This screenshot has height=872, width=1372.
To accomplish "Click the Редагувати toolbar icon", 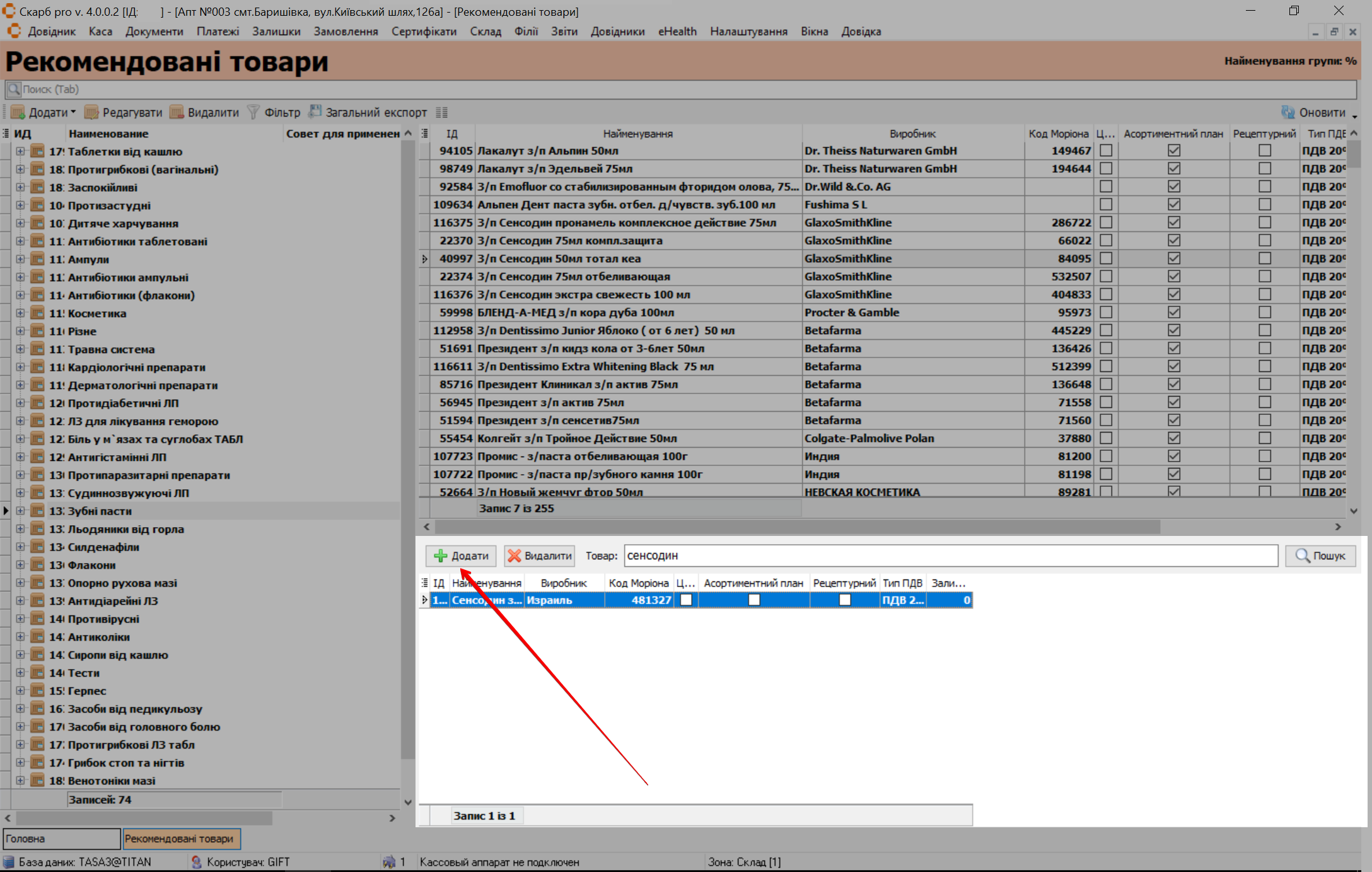I will pos(92,112).
